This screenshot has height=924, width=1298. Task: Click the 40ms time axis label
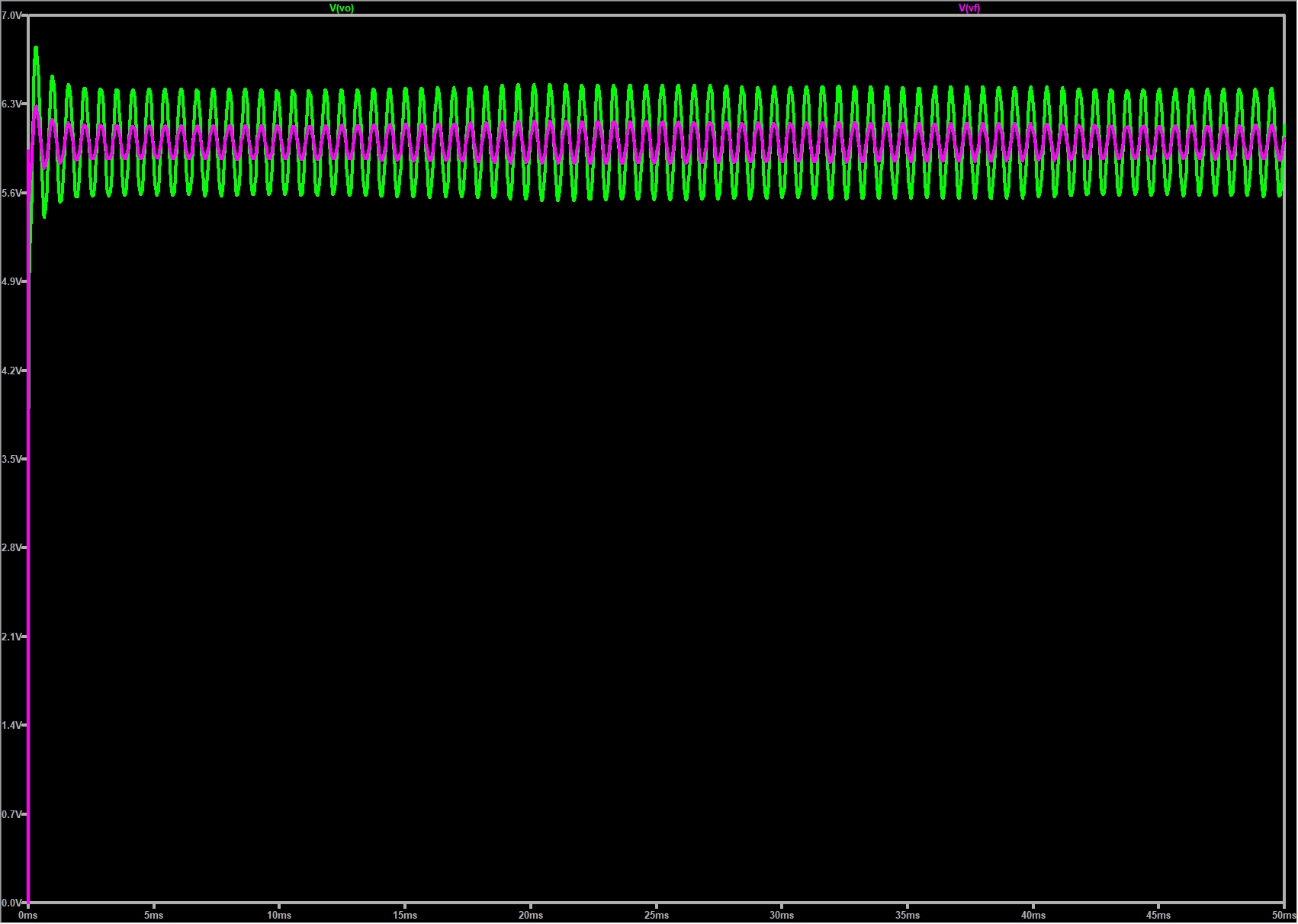[x=1033, y=915]
